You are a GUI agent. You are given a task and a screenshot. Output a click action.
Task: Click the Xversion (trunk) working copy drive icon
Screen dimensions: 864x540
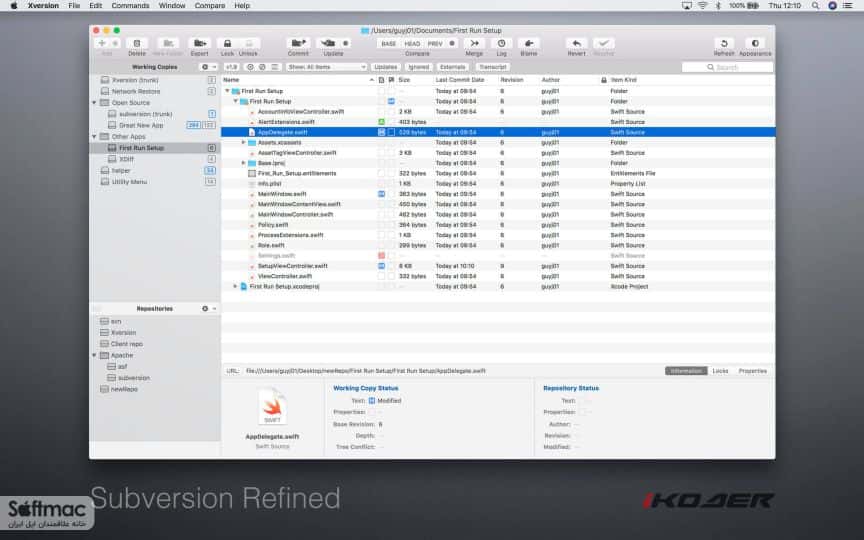[105, 80]
